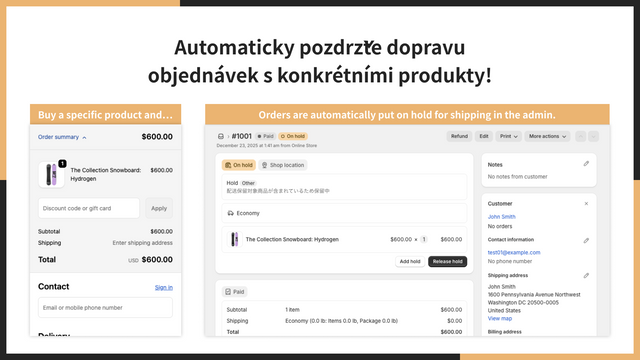Image resolution: width=640 pixels, height=360 pixels.
Task: Click the On hold badge in order header
Action: [x=293, y=136]
